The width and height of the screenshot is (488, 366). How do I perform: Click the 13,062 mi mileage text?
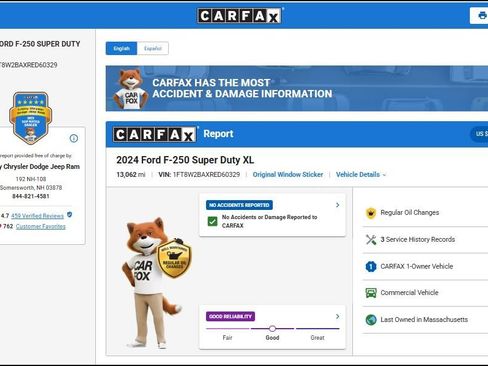131,175
